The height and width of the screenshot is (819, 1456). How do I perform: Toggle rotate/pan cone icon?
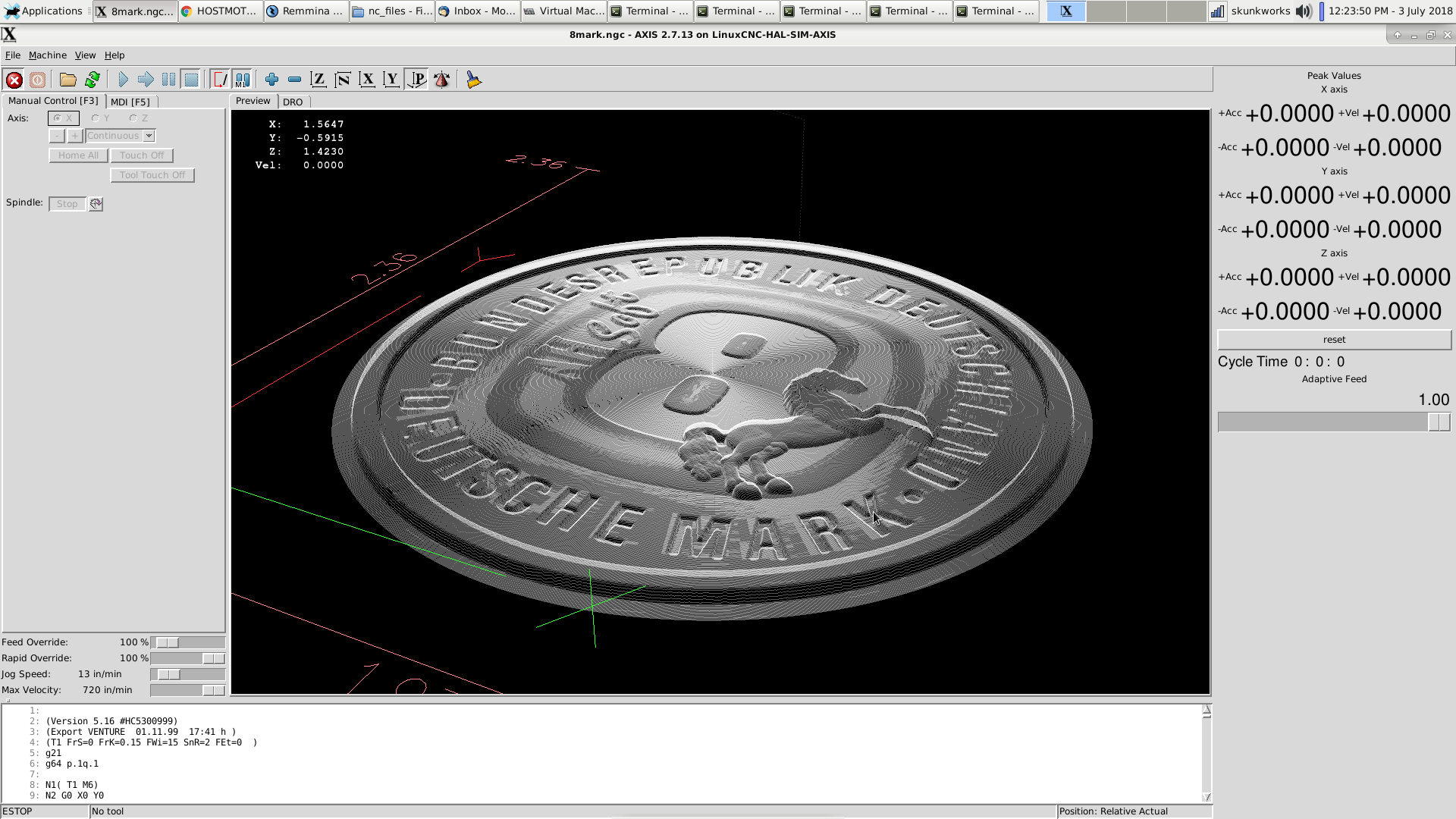pos(441,80)
